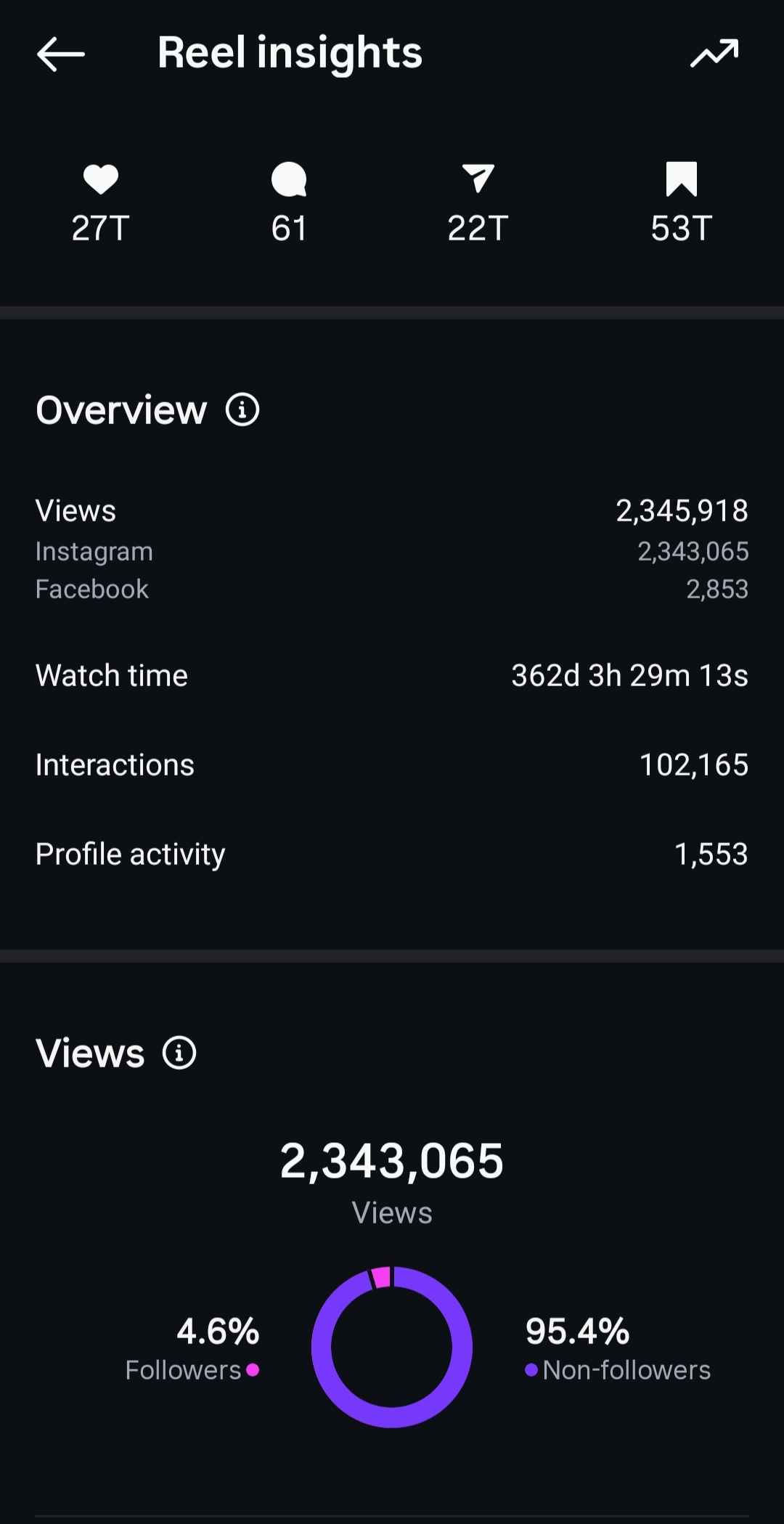
Task: Tap the Facebook views row
Action: [392, 590]
